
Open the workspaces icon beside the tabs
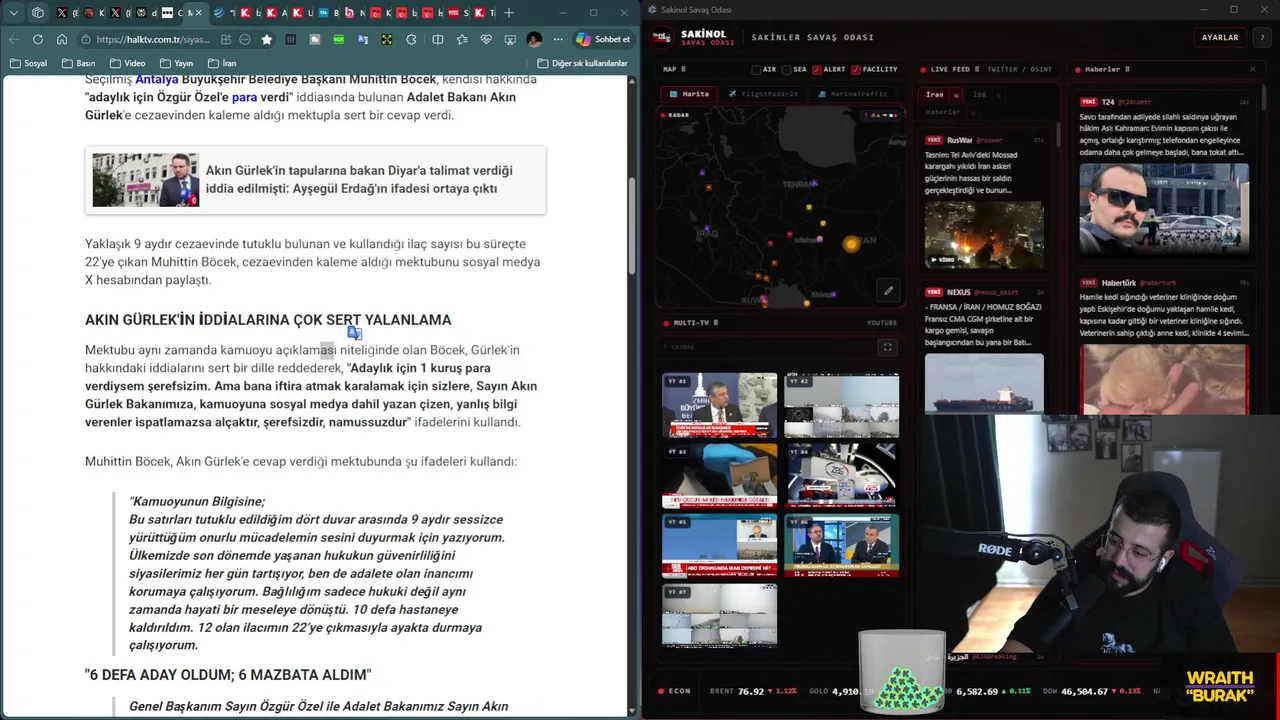click(38, 13)
